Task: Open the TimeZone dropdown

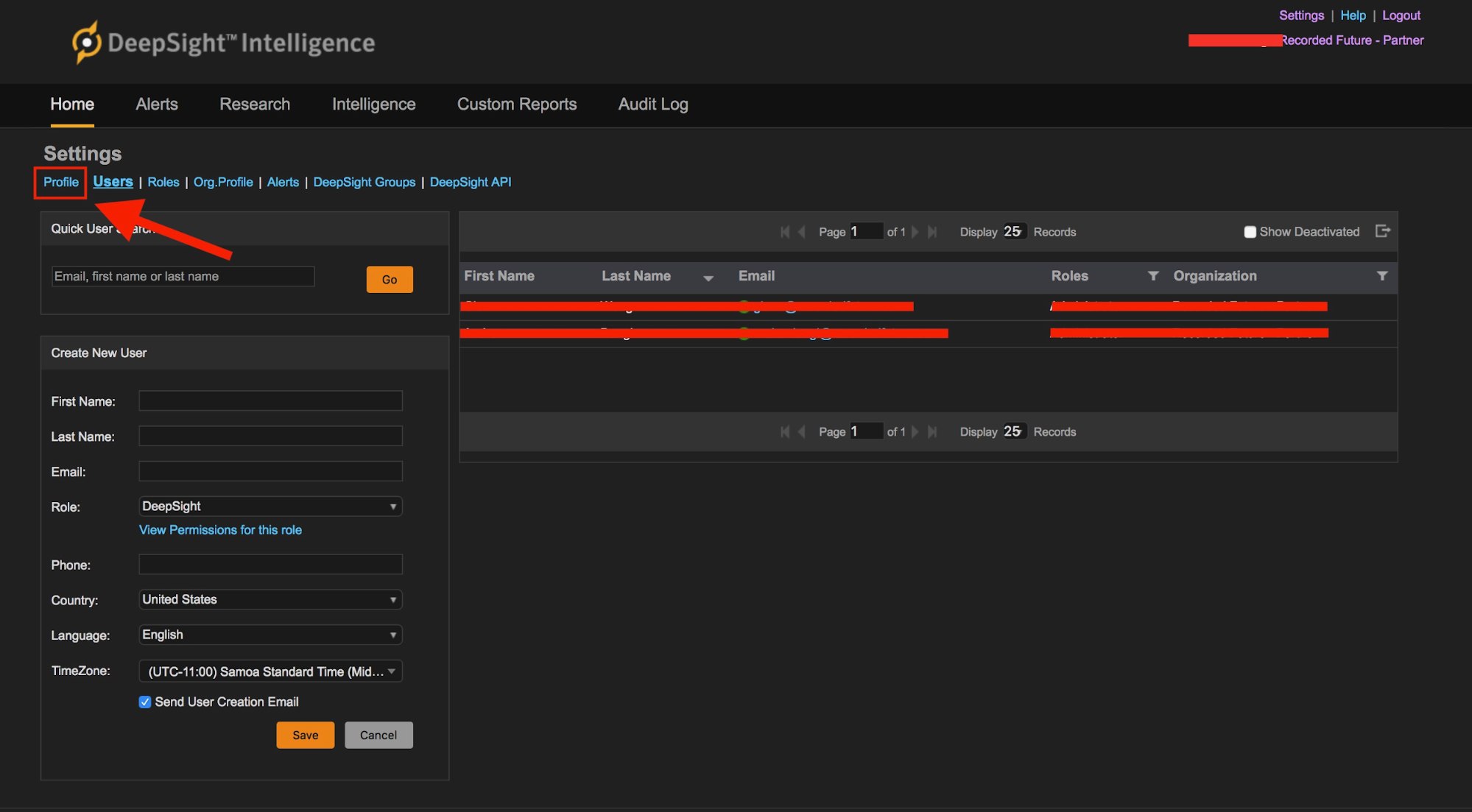Action: [270, 671]
